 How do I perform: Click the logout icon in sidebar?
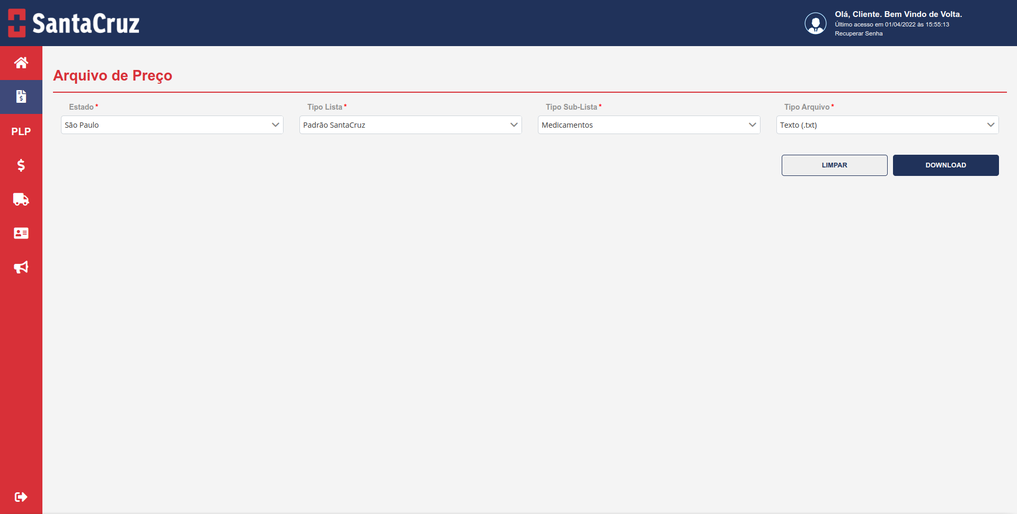(20, 497)
